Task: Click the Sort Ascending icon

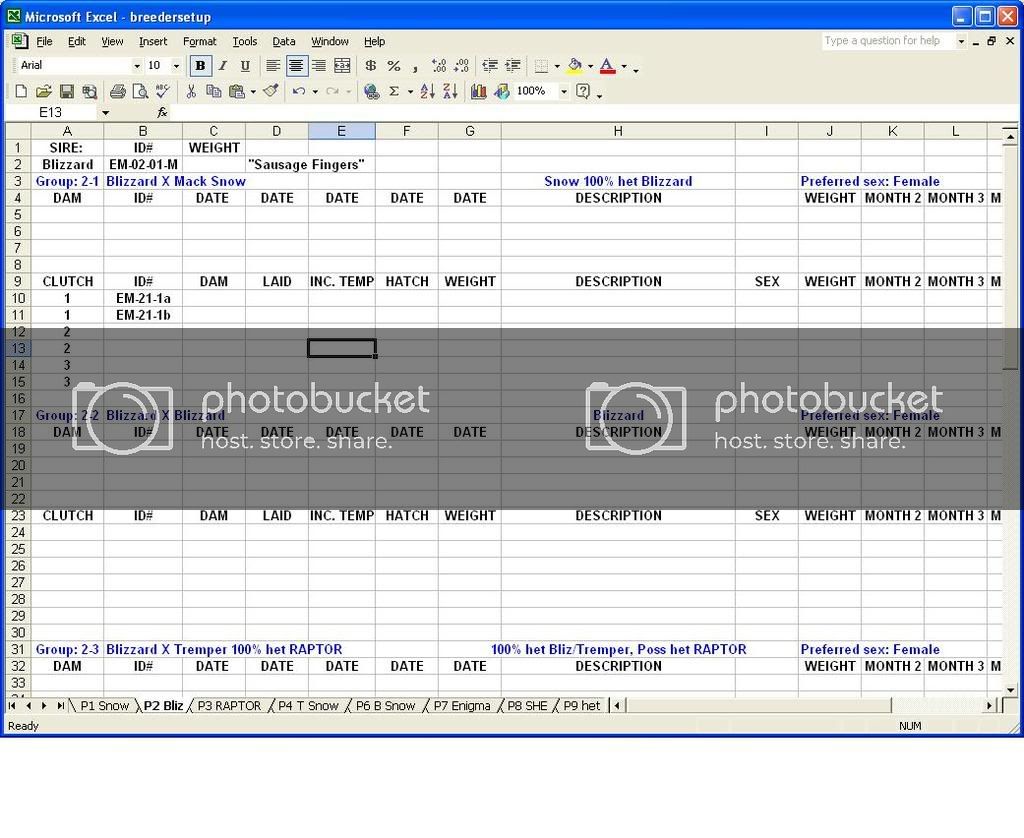Action: 429,91
